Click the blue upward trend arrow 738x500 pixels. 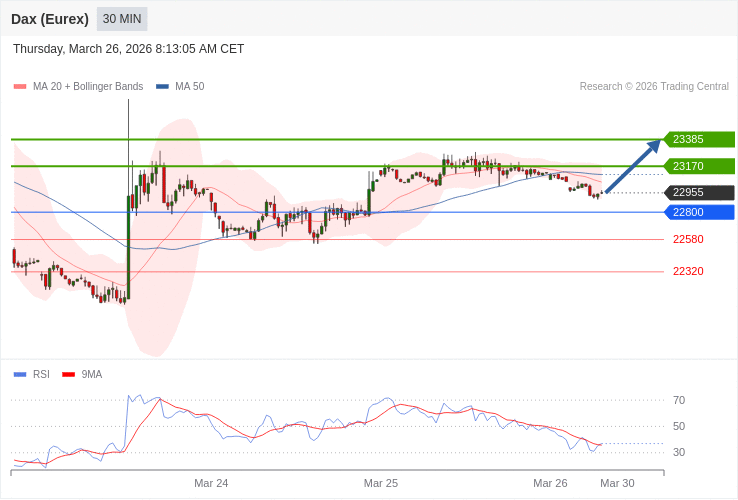coord(633,166)
